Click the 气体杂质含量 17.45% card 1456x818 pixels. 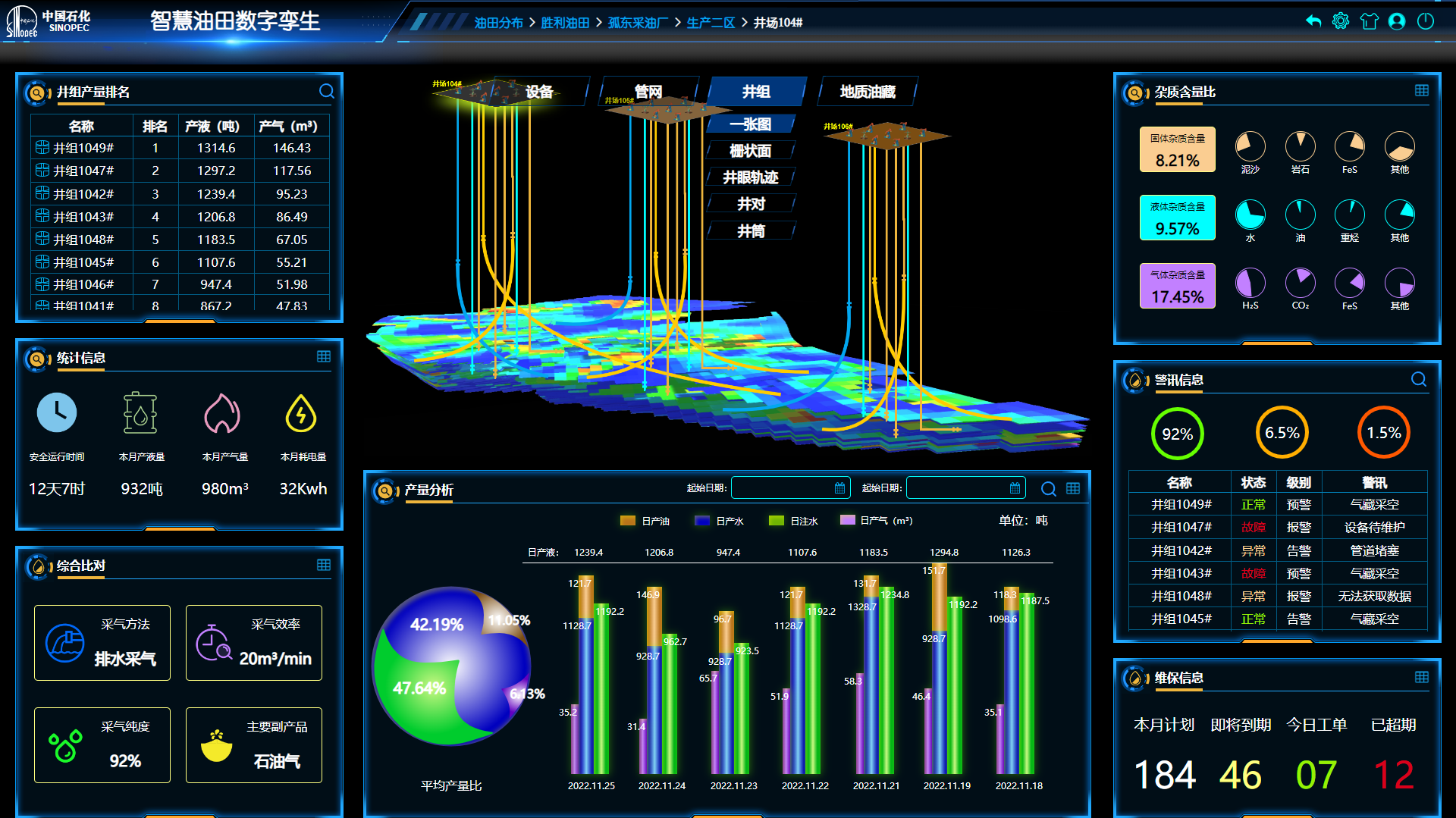(x=1177, y=286)
